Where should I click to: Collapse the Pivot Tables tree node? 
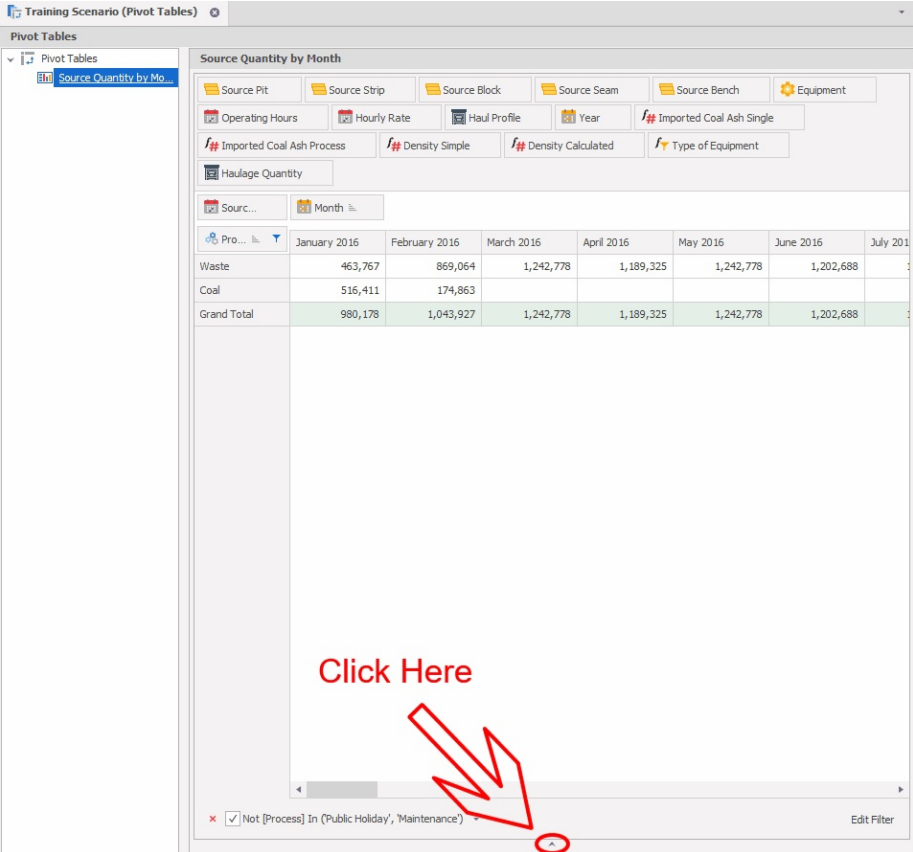click(x=11, y=59)
